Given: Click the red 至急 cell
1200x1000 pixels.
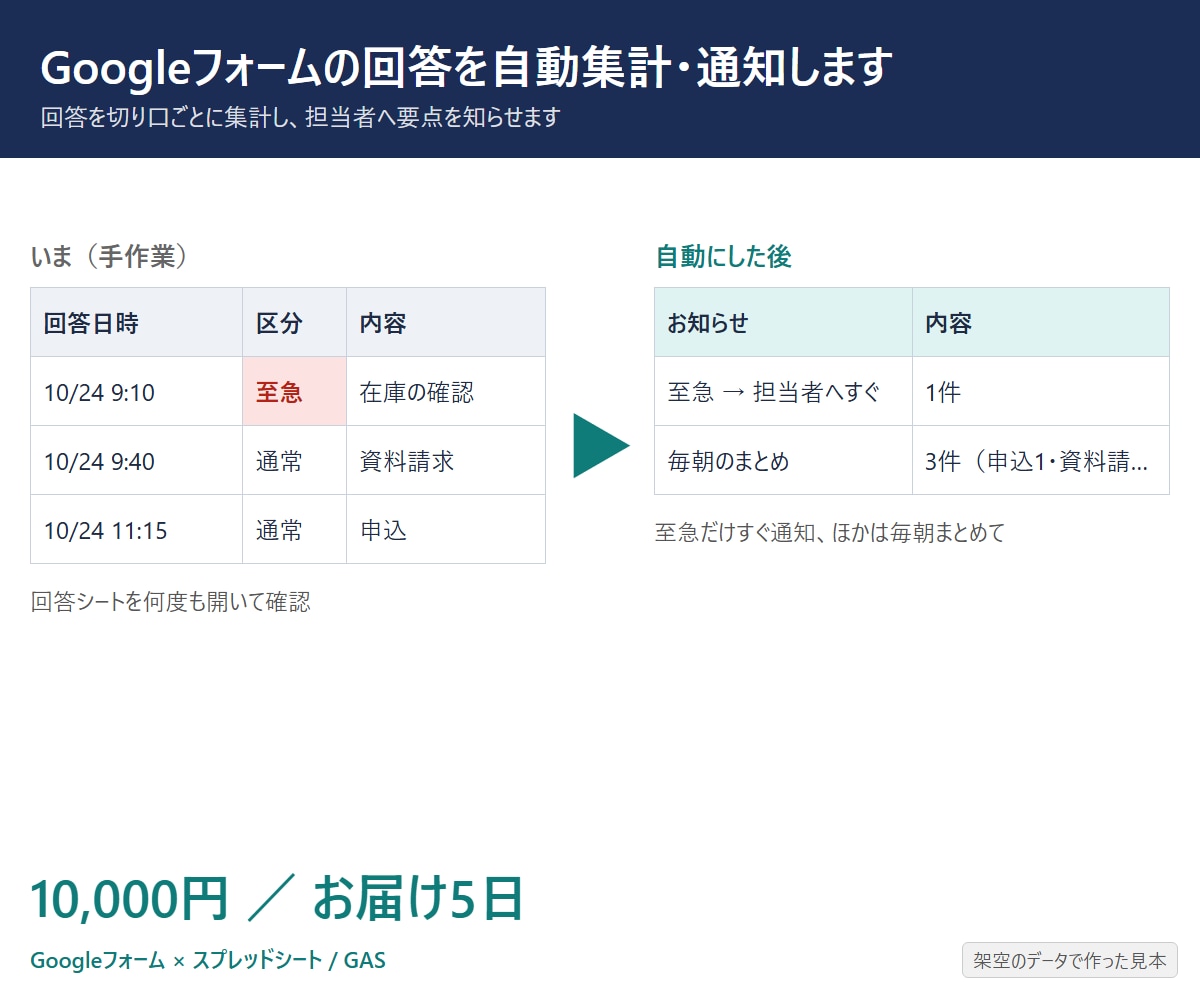Looking at the screenshot, I should point(295,392).
